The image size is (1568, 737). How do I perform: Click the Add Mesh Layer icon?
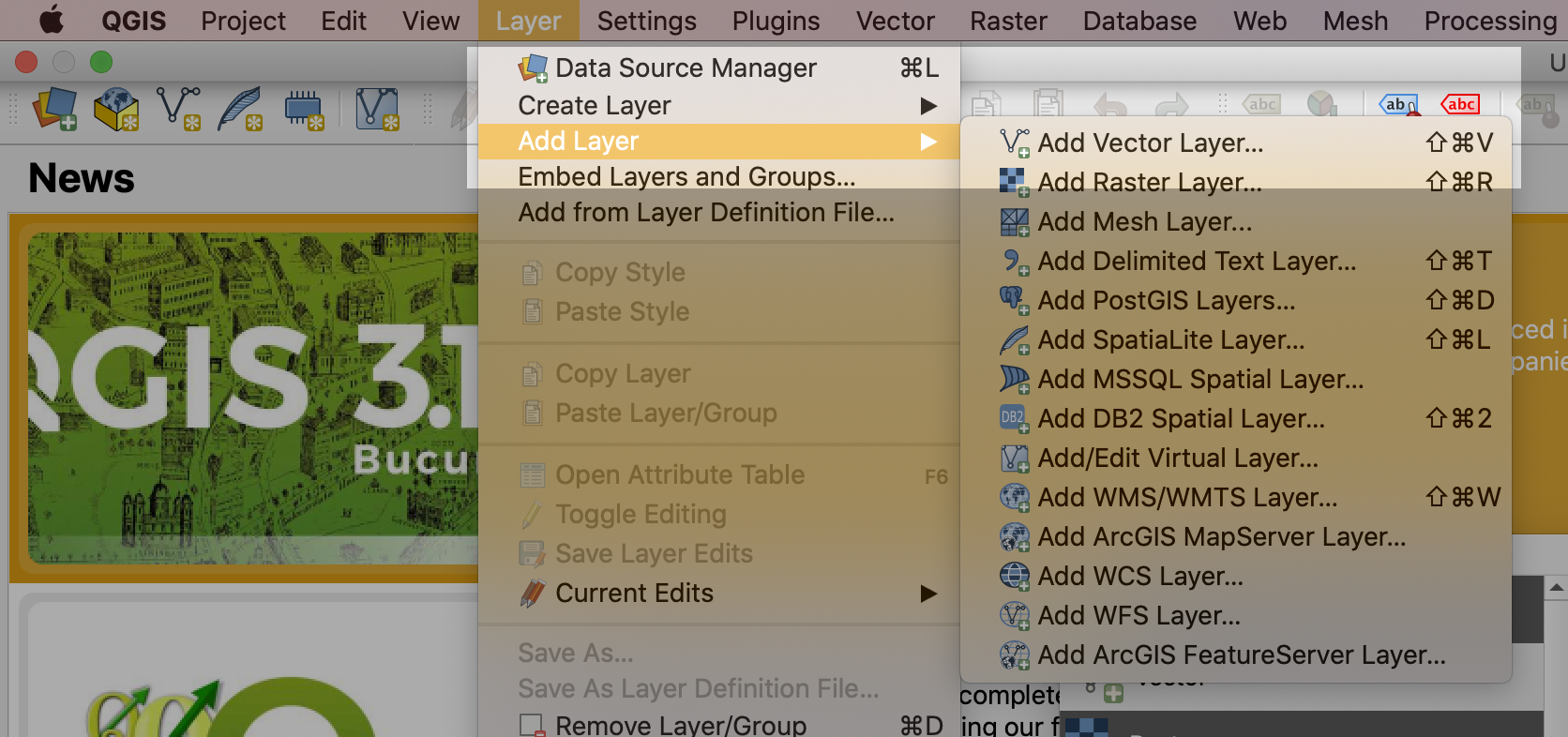pyautogui.click(x=1015, y=222)
